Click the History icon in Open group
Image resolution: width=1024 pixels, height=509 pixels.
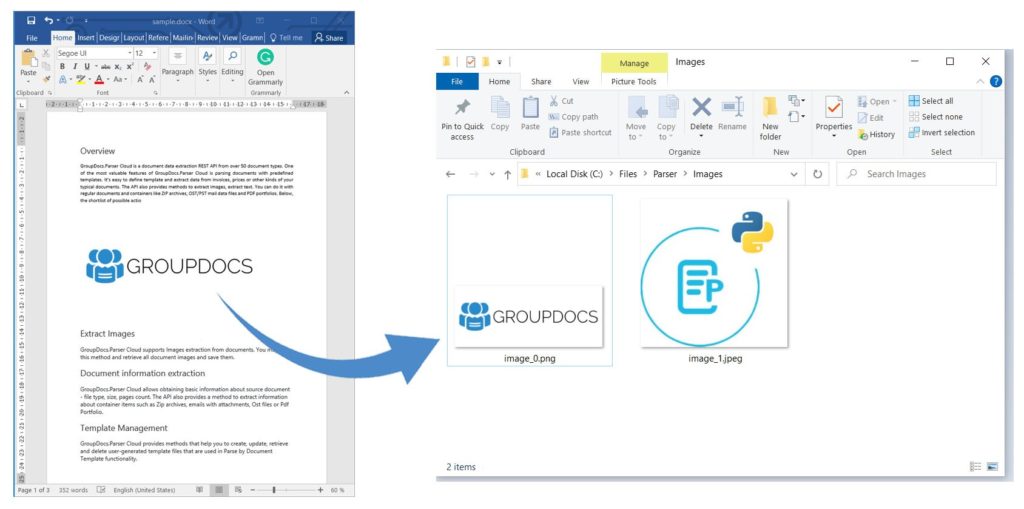click(x=876, y=134)
